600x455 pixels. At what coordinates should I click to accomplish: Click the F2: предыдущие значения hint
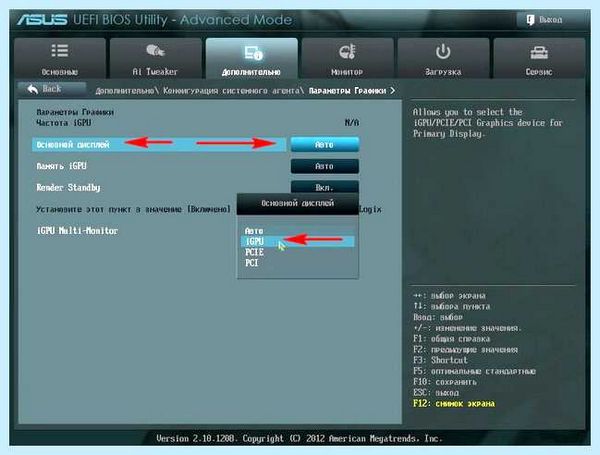point(465,350)
